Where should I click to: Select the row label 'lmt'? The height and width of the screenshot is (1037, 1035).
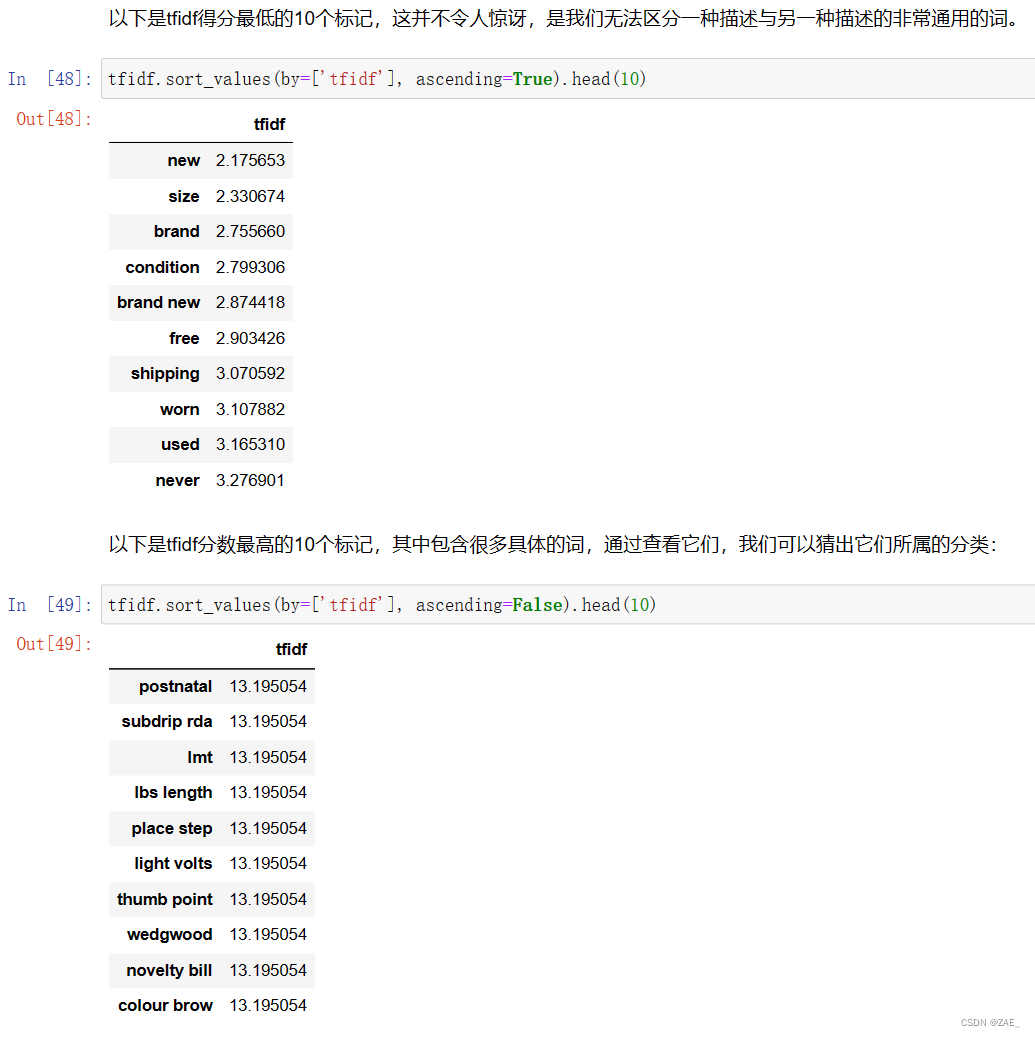click(x=200, y=757)
